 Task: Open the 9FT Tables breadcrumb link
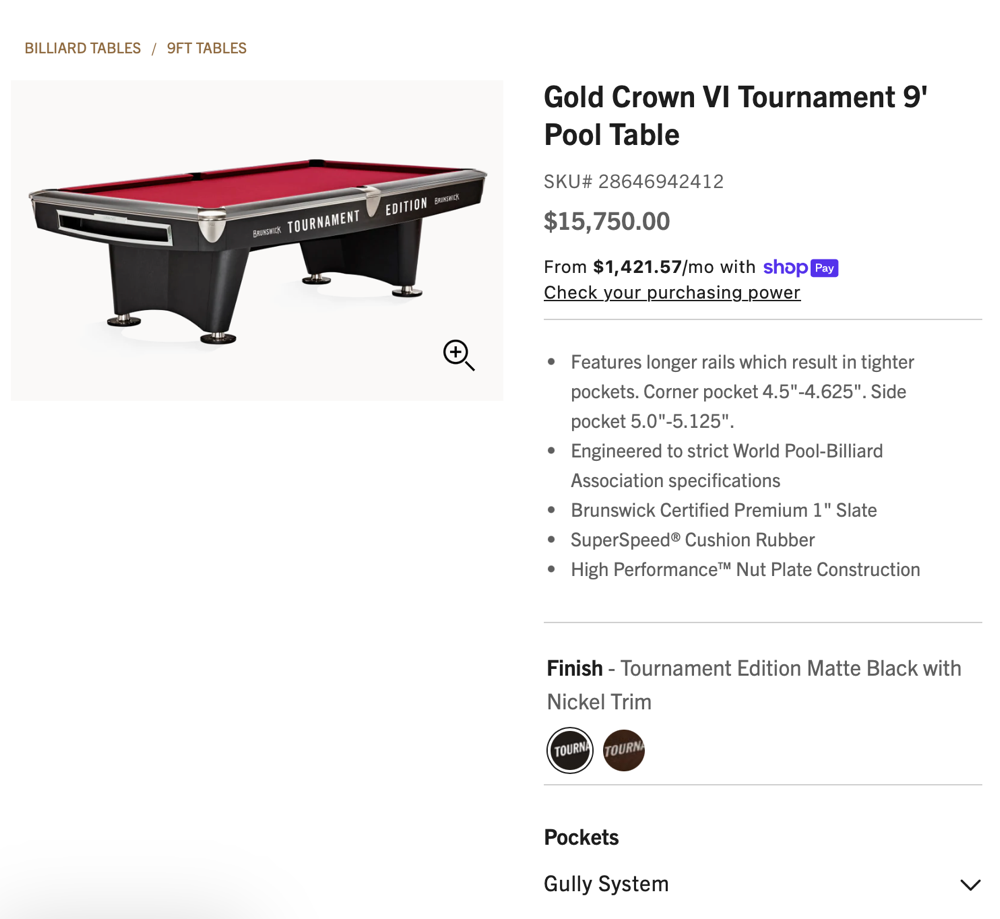coord(207,48)
